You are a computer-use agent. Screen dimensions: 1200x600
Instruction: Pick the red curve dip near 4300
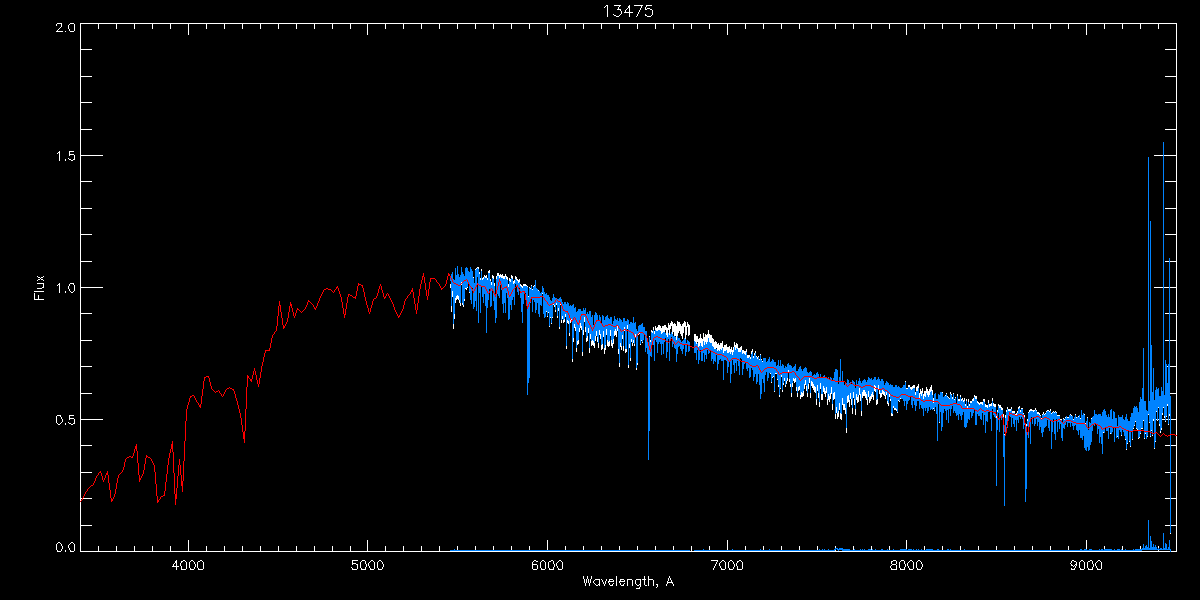coord(244,440)
